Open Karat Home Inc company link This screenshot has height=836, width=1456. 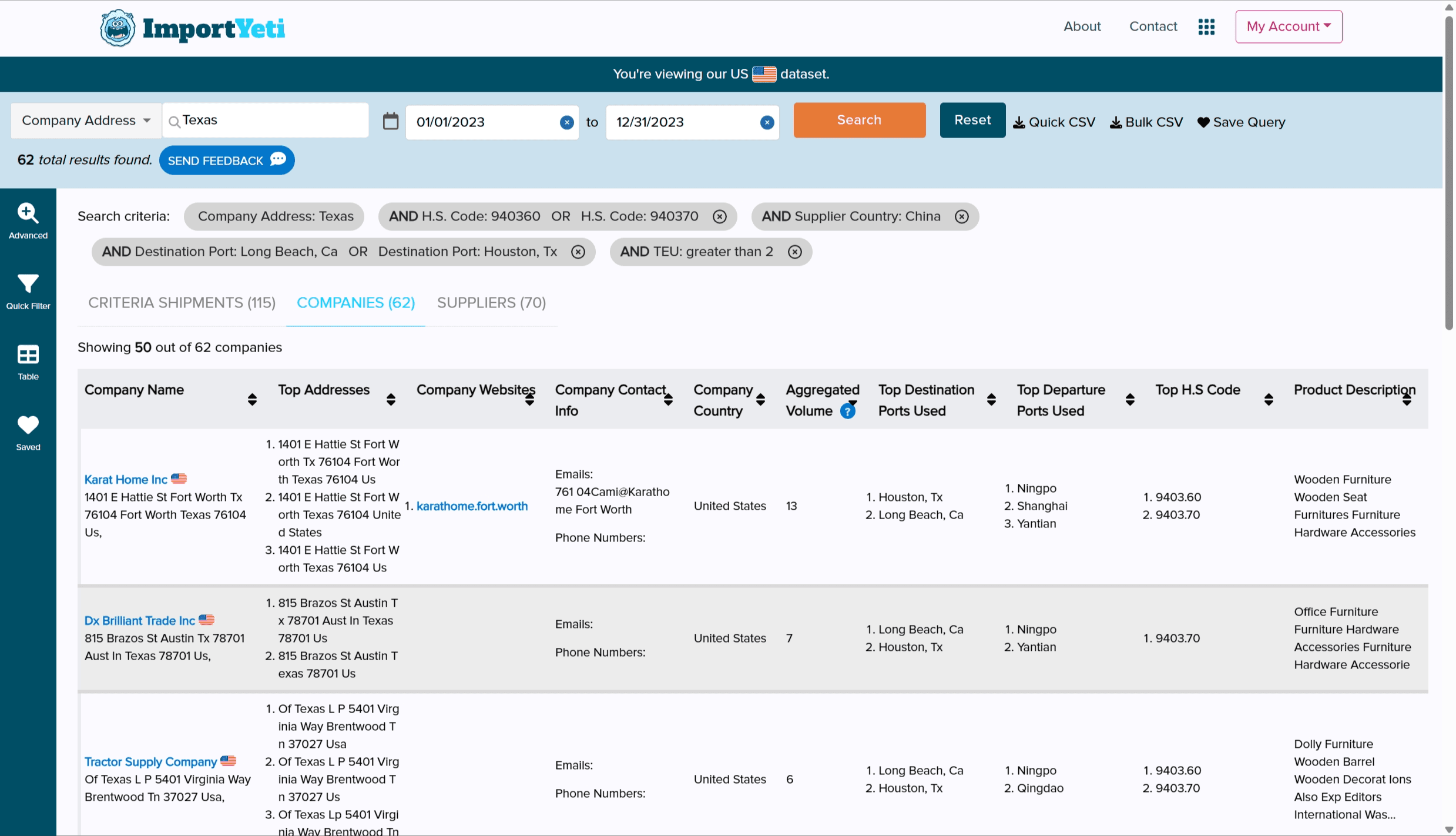126,480
